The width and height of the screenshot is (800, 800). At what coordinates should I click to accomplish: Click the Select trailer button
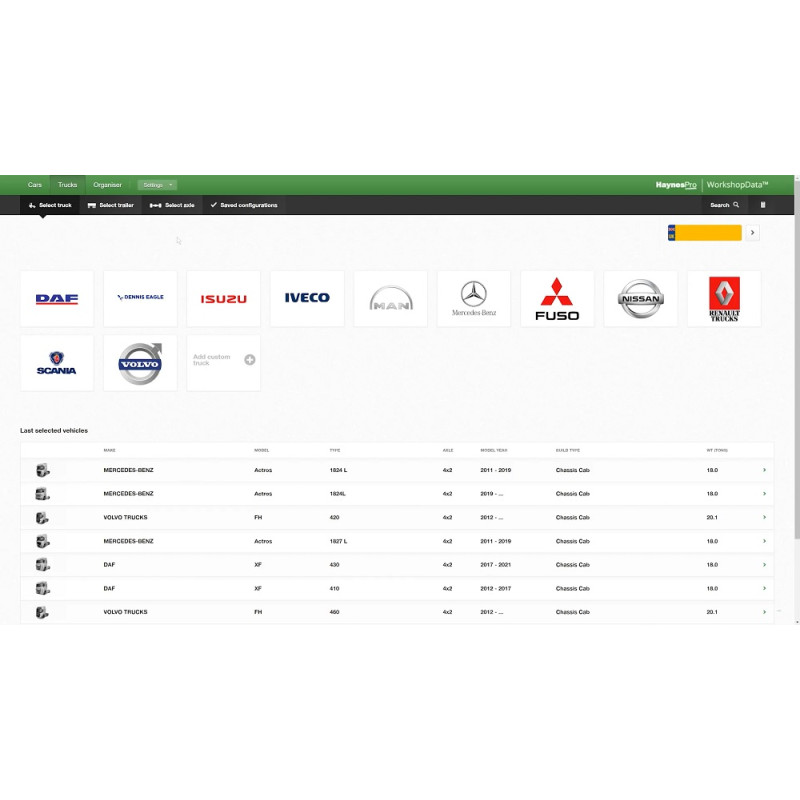[110, 205]
